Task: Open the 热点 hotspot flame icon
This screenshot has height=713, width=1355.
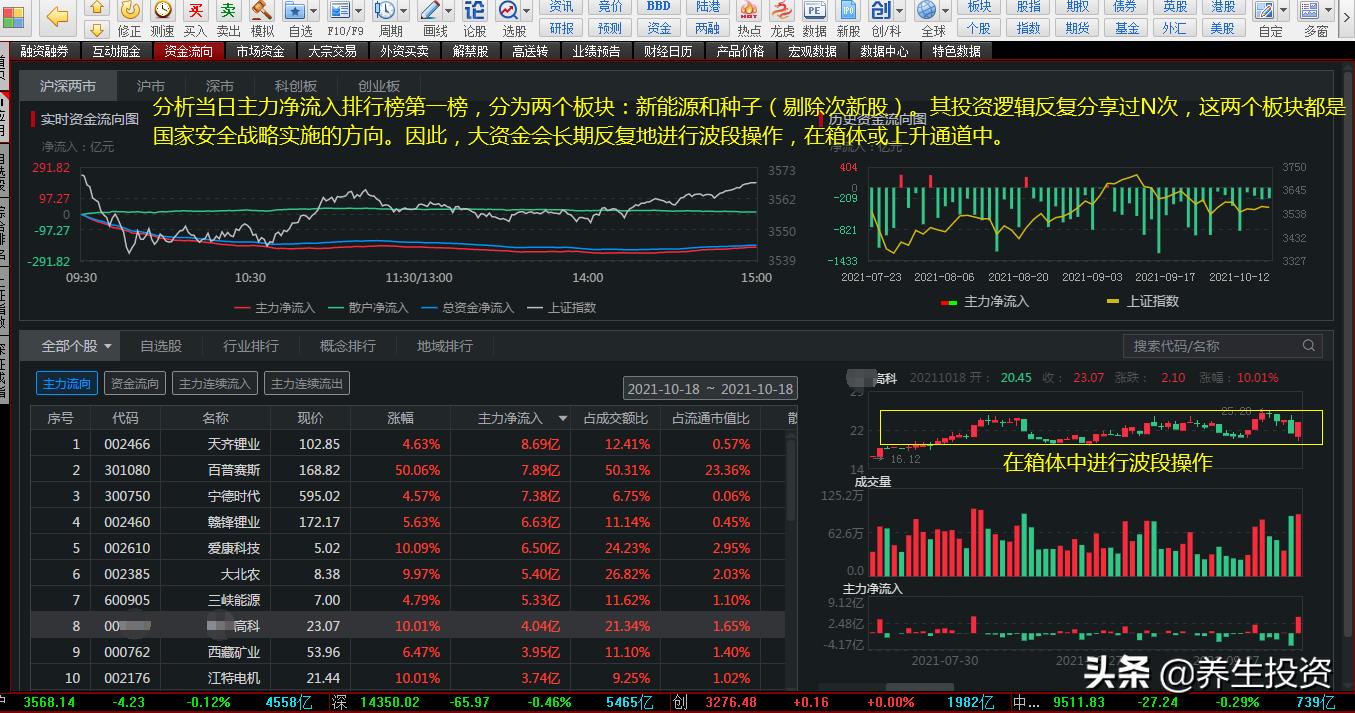Action: pos(749,13)
